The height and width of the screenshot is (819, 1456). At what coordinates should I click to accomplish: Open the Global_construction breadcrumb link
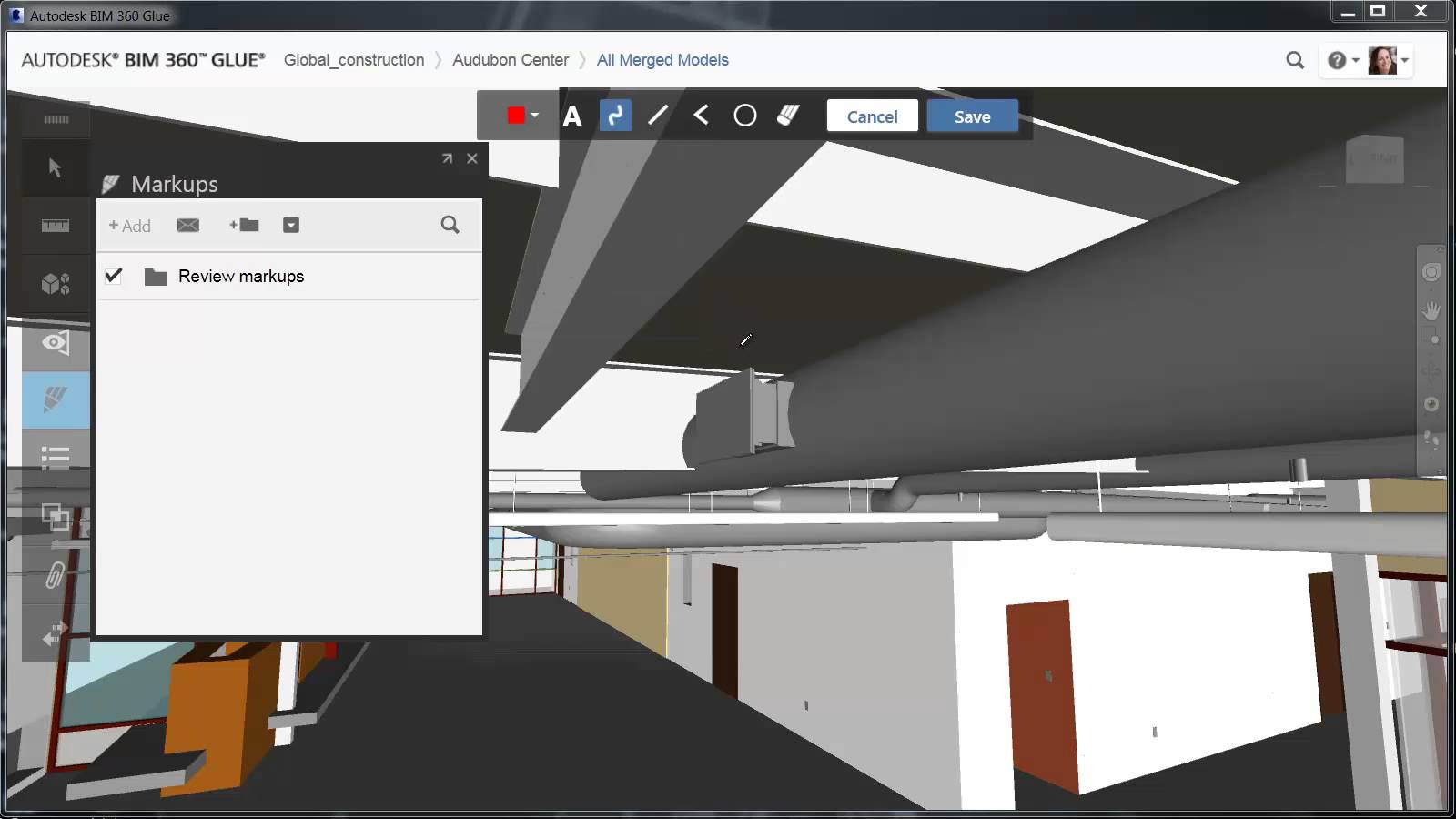(354, 60)
